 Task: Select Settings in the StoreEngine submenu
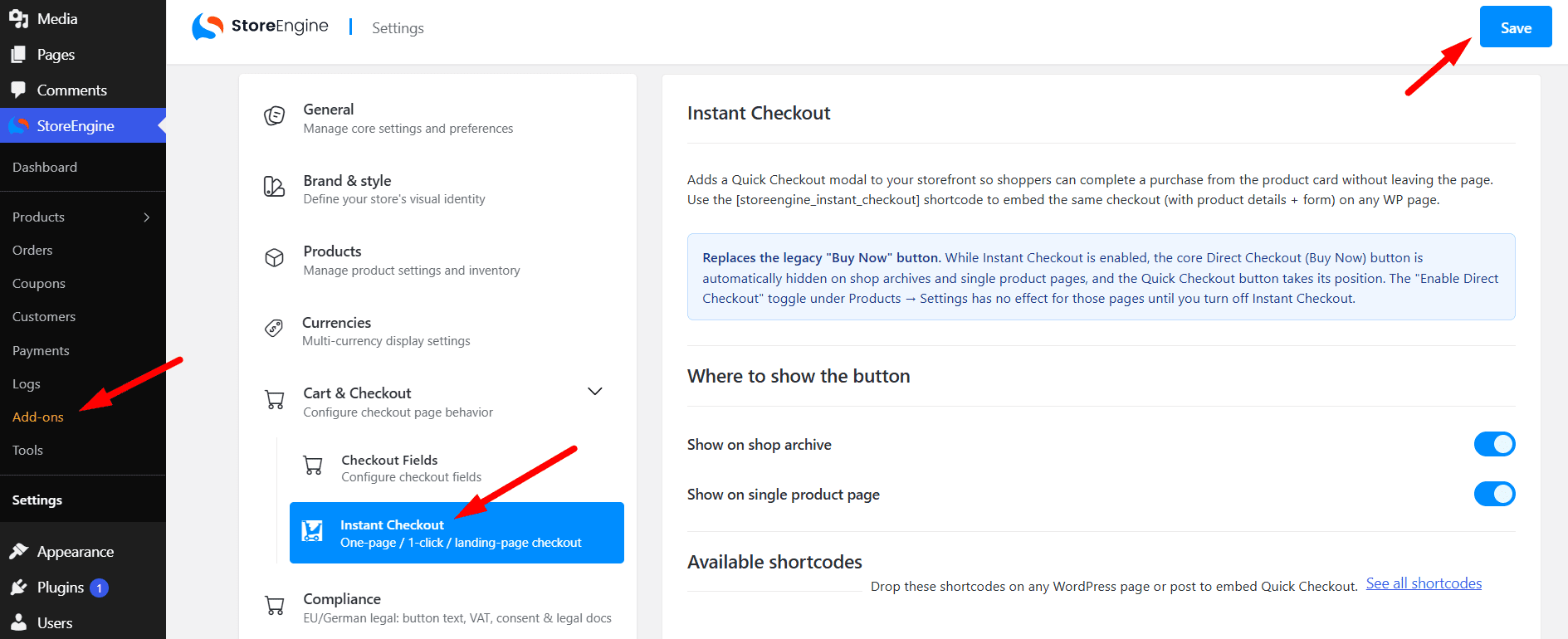pyautogui.click(x=37, y=500)
